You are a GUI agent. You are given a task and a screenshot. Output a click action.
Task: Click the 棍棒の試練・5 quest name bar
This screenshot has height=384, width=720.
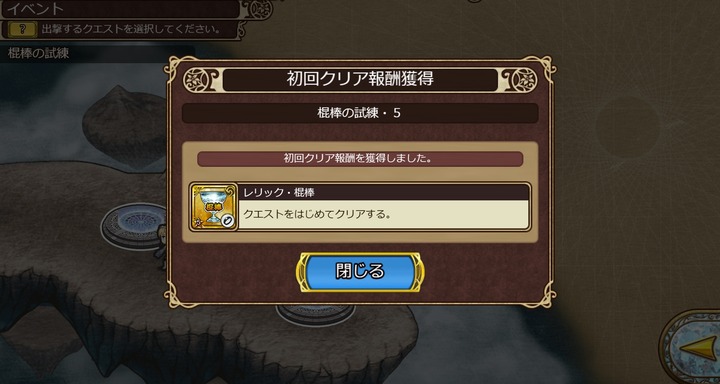point(360,113)
